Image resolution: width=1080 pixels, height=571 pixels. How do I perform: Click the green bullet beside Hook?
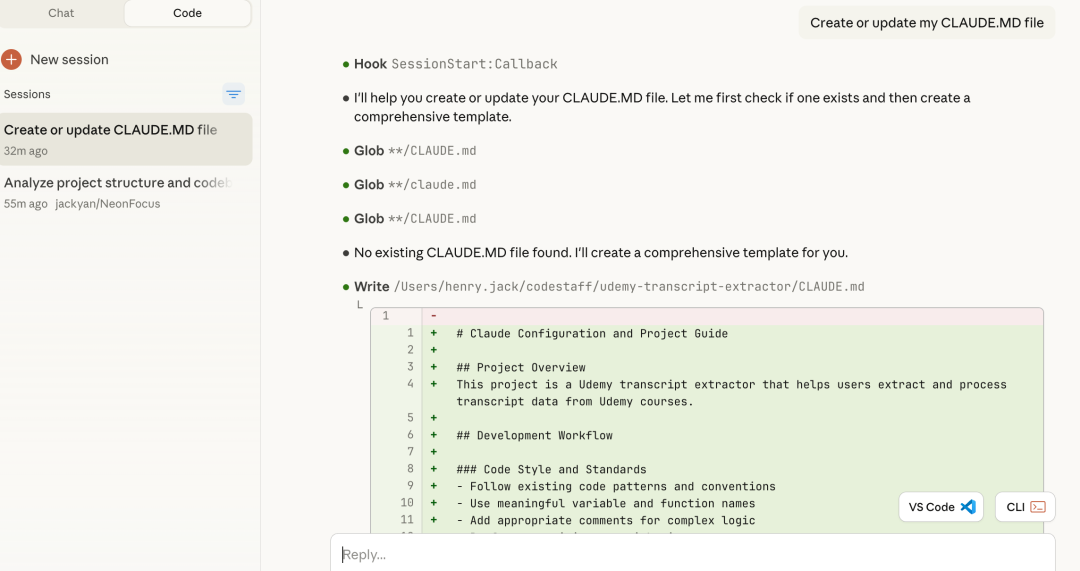tap(346, 64)
